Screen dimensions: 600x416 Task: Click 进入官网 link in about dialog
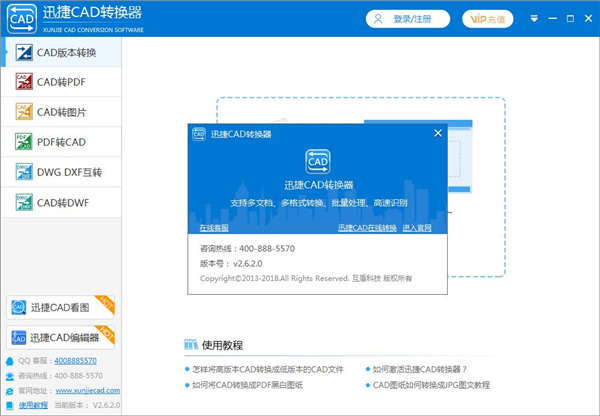tap(417, 228)
